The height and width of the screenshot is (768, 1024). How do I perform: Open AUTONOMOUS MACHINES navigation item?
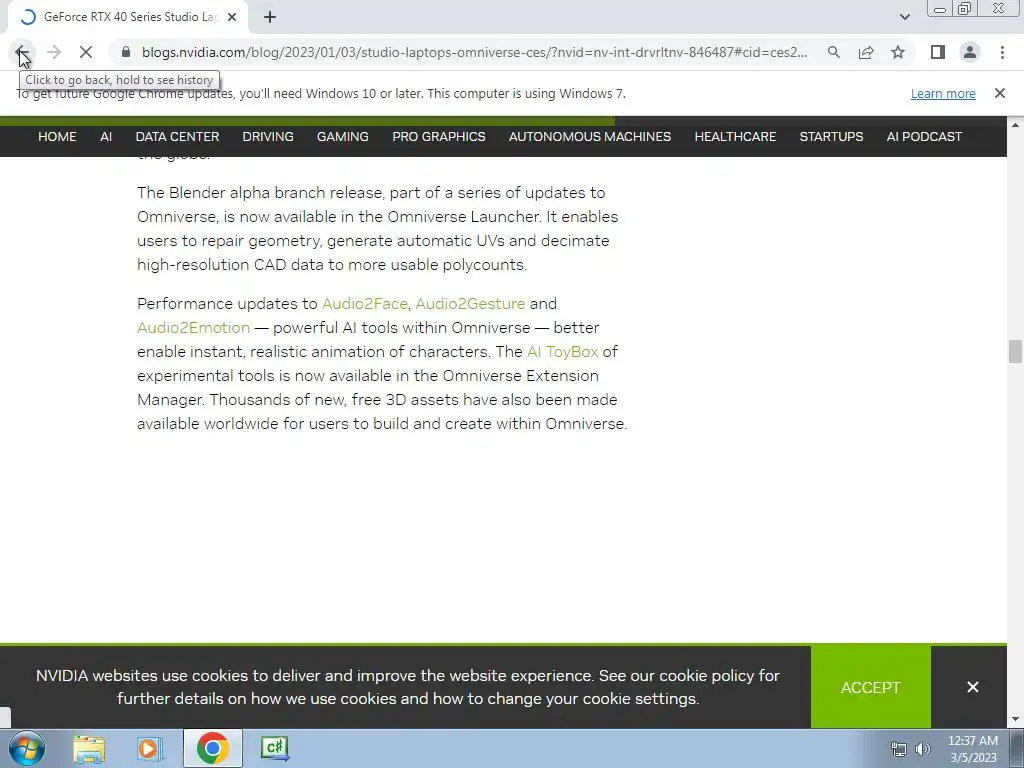coord(590,136)
